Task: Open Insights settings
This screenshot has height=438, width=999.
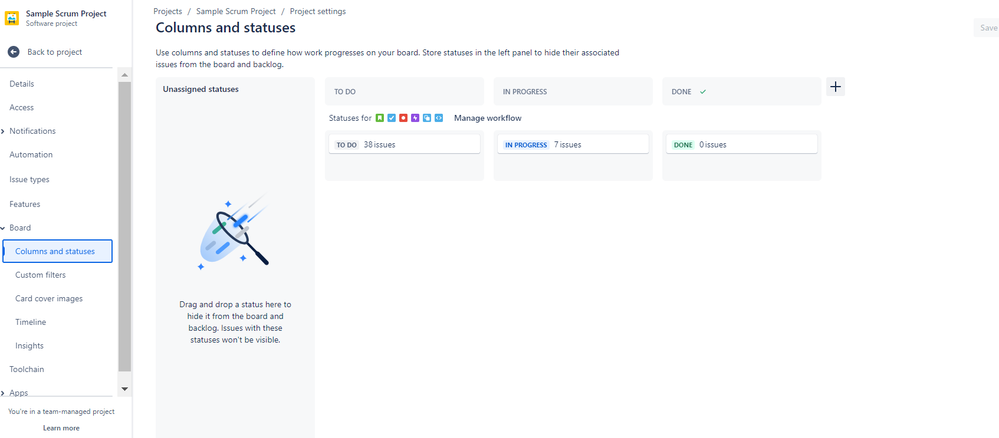Action: click(29, 346)
